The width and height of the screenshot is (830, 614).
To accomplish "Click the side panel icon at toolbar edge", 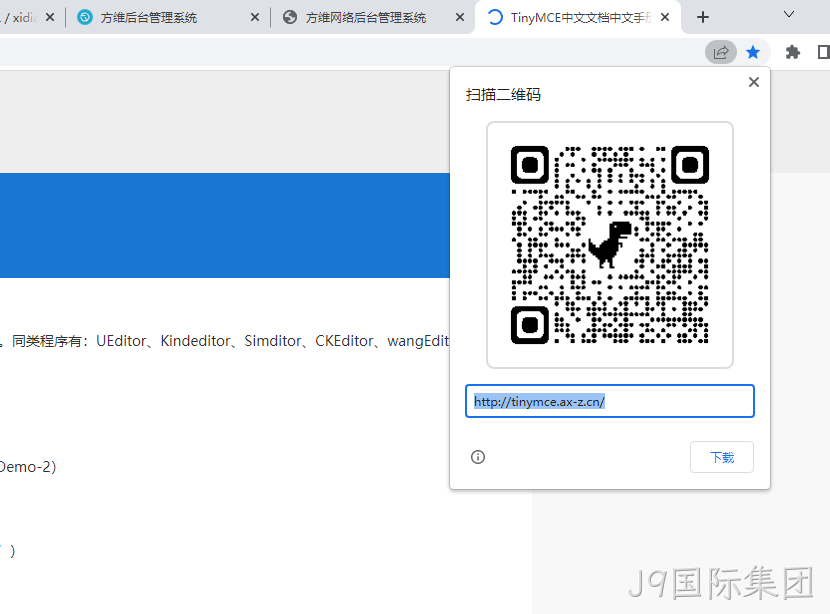I will [824, 52].
